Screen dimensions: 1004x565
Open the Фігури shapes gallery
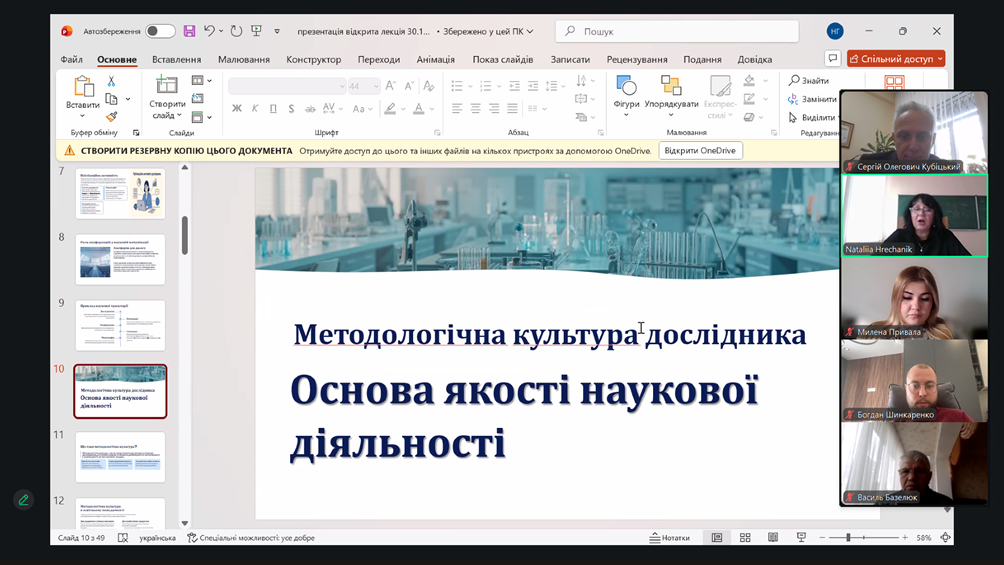[626, 95]
